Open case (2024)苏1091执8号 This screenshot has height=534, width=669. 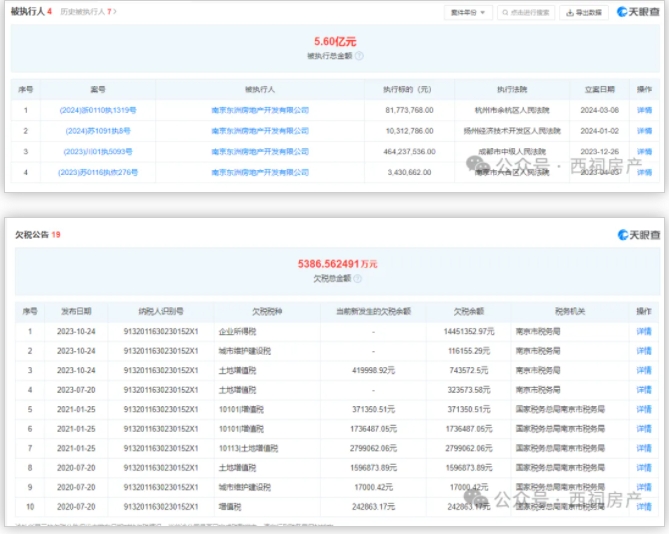(x=98, y=131)
